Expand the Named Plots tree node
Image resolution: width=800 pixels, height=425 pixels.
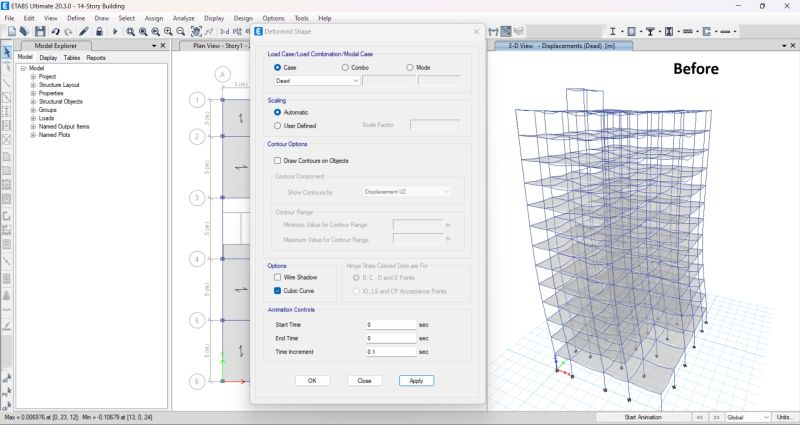tap(33, 135)
